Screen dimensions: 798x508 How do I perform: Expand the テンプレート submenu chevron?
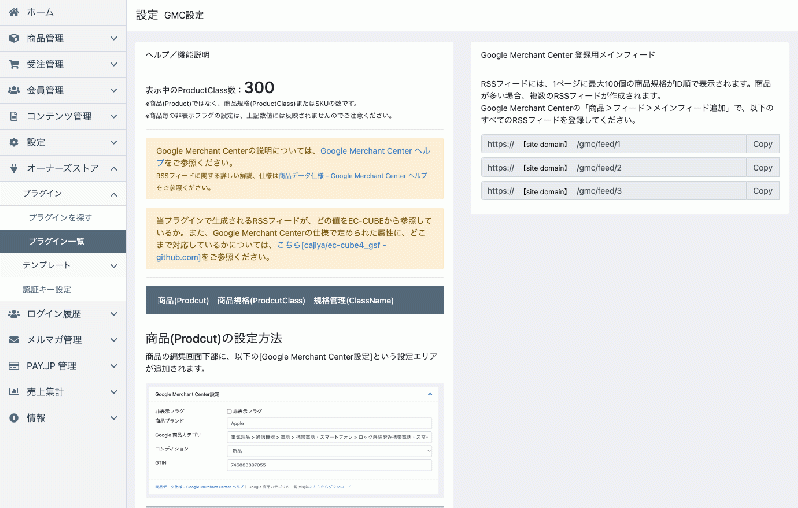tap(114, 265)
